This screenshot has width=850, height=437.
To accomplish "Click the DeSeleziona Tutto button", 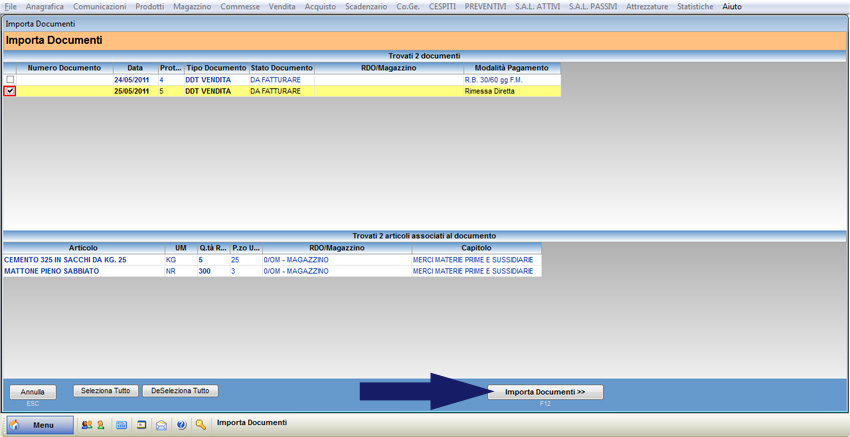I will pos(180,391).
